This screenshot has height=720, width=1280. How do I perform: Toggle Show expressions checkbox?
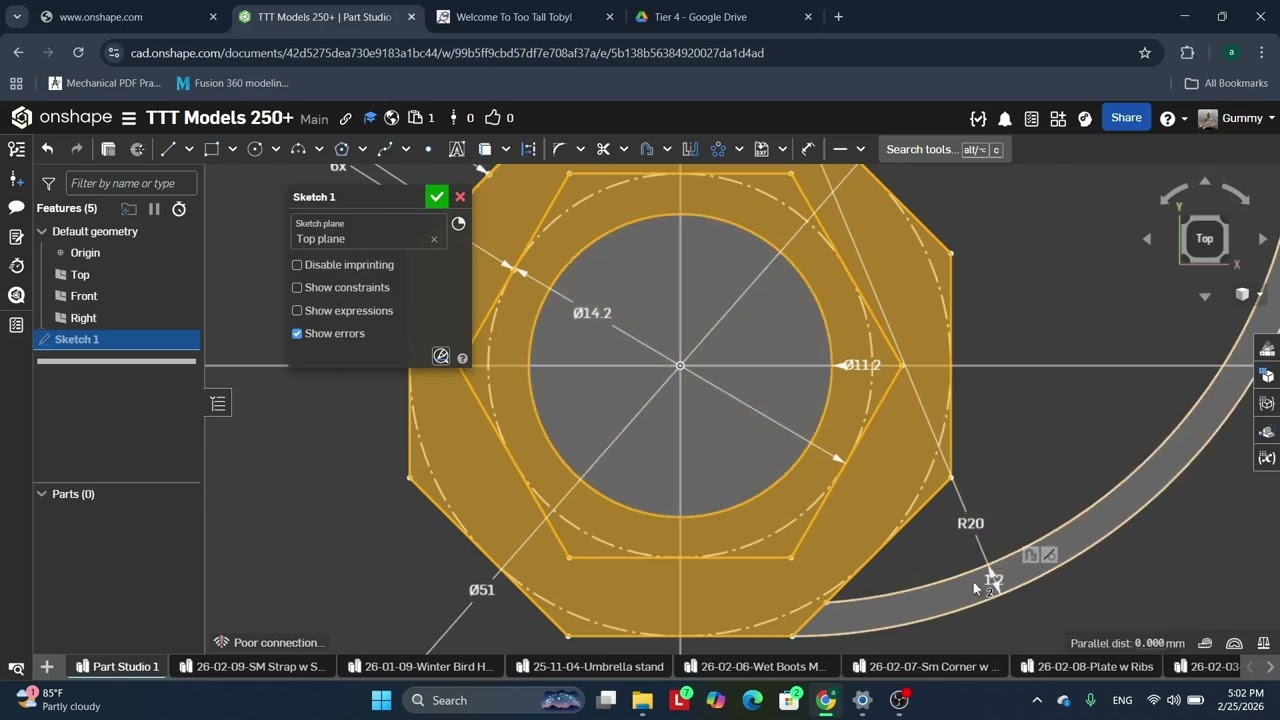click(297, 311)
